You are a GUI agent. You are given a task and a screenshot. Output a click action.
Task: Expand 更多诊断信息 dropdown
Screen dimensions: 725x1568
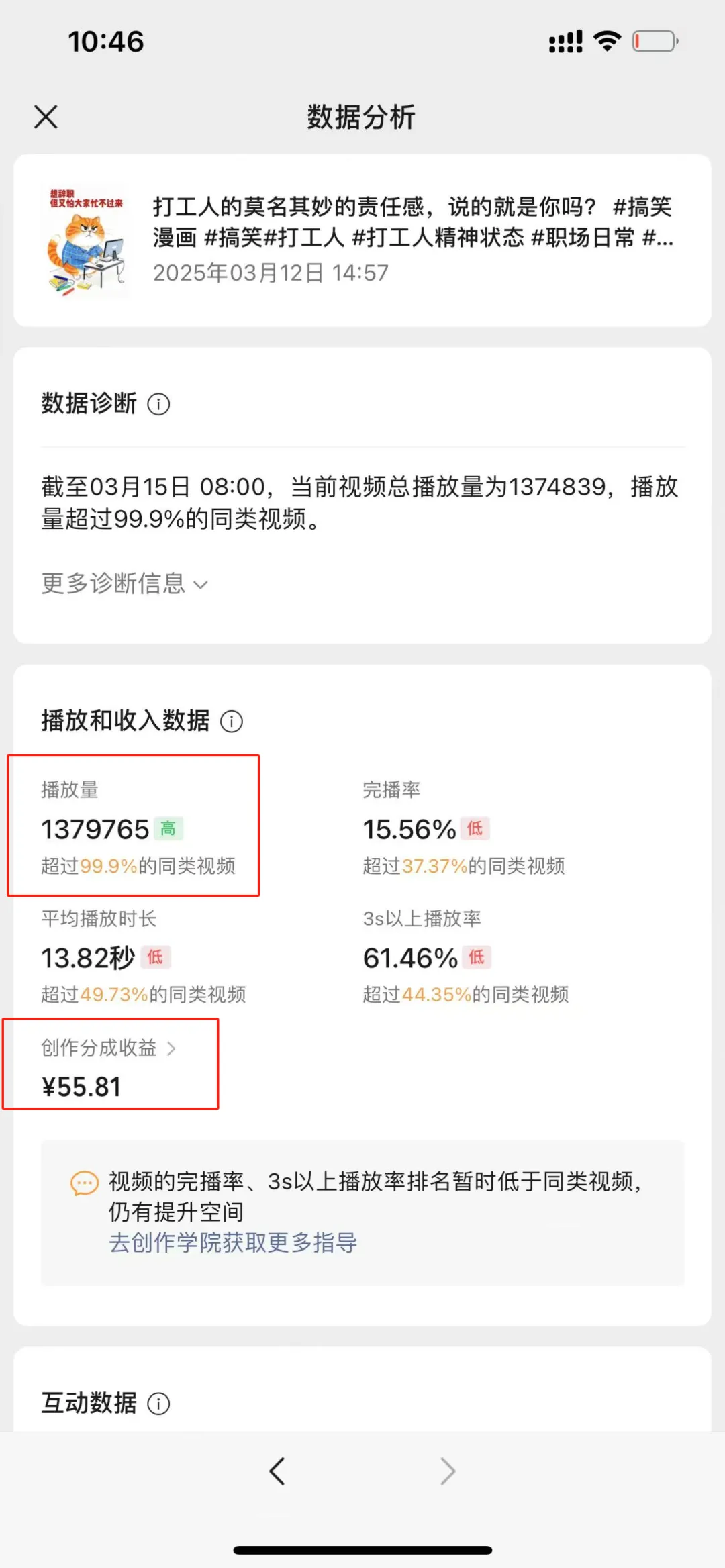tap(125, 583)
